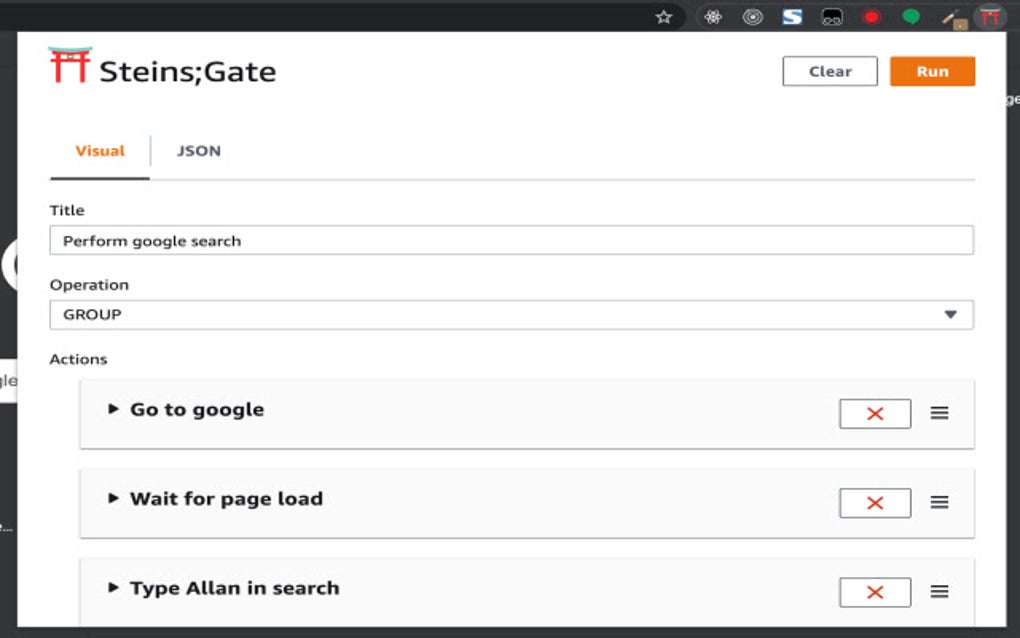Clear all configured actions
This screenshot has width=1020, height=638.
tap(829, 71)
